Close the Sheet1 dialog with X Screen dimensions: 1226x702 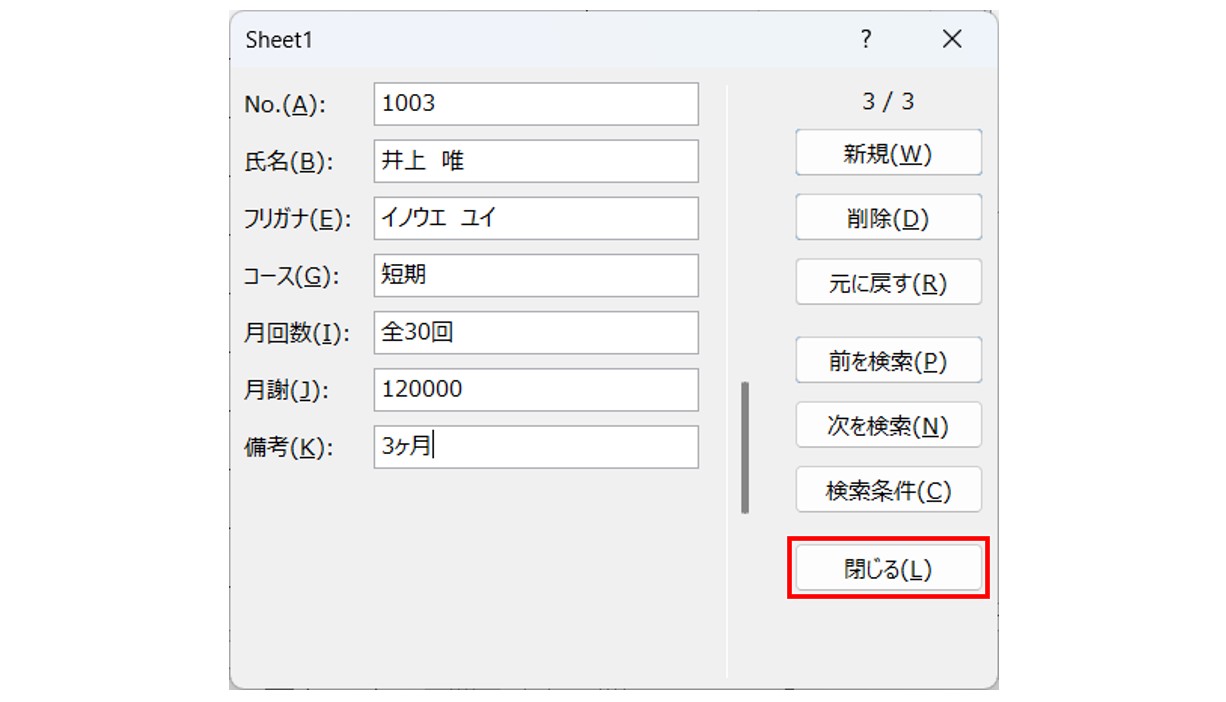[x=952, y=39]
